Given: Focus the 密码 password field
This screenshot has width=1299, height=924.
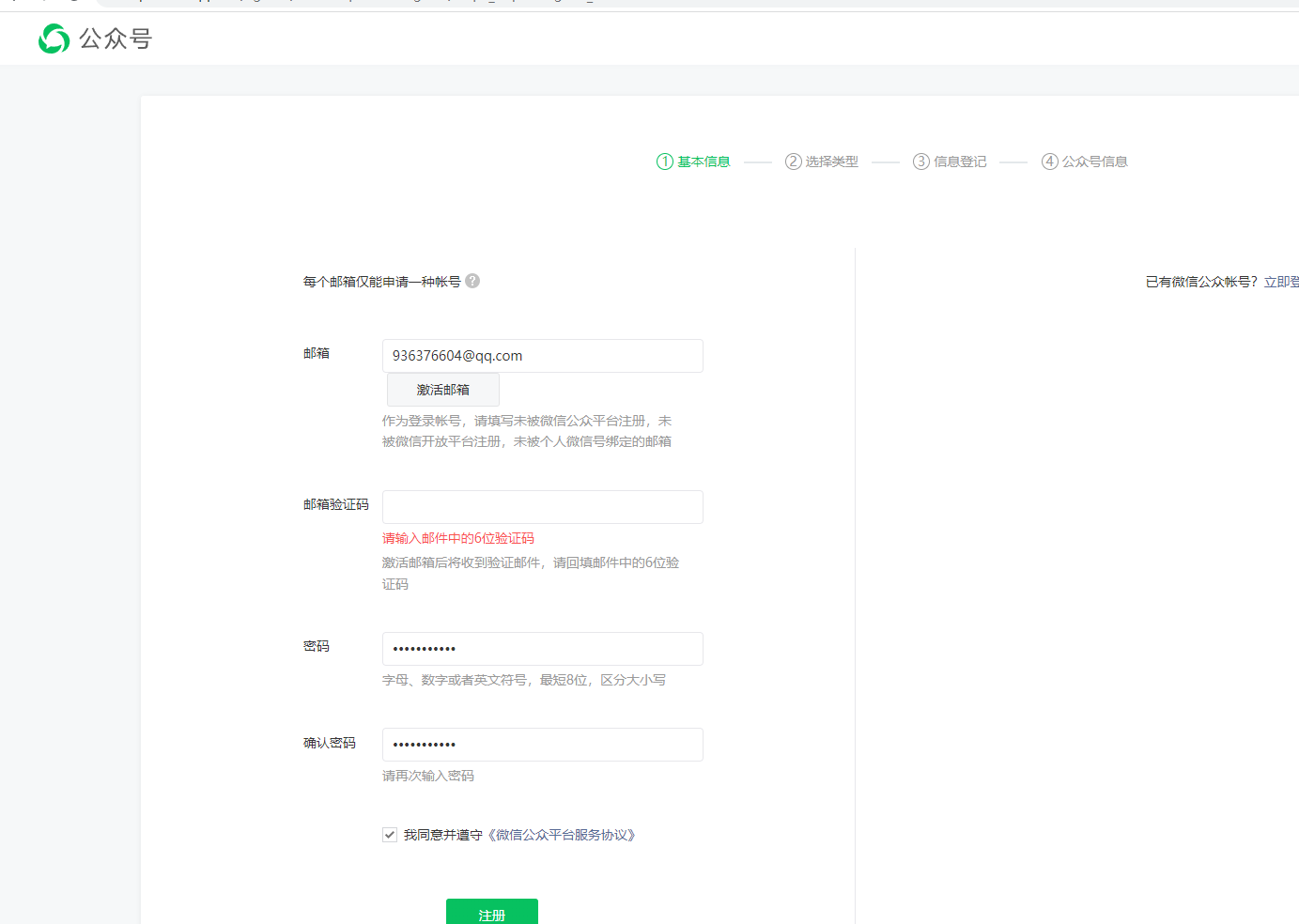Looking at the screenshot, I should point(542,649).
